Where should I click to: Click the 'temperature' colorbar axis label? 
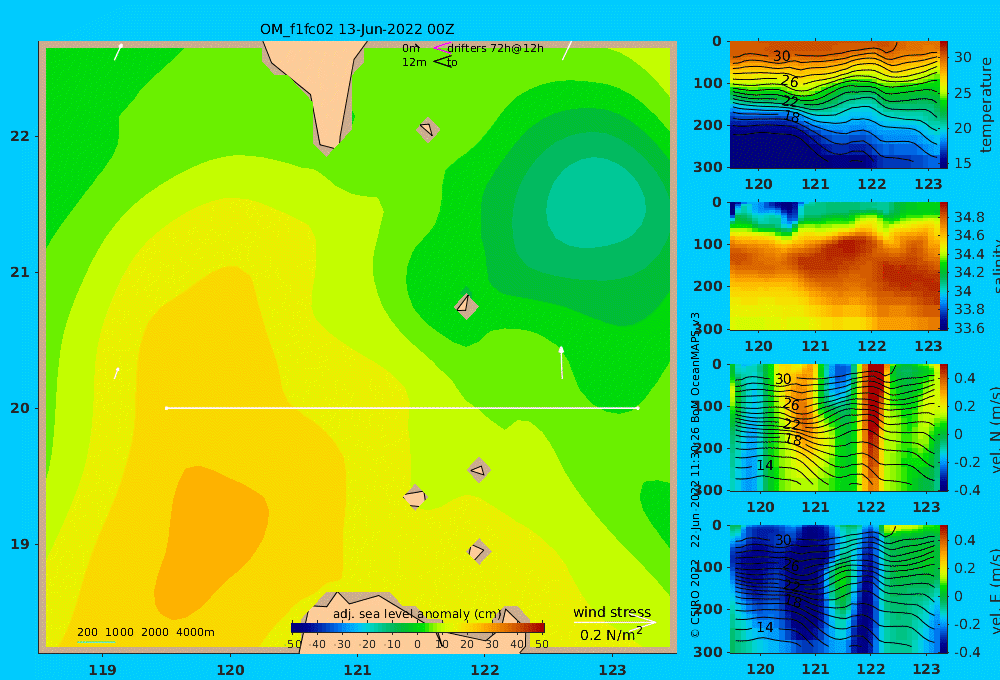tap(986, 105)
